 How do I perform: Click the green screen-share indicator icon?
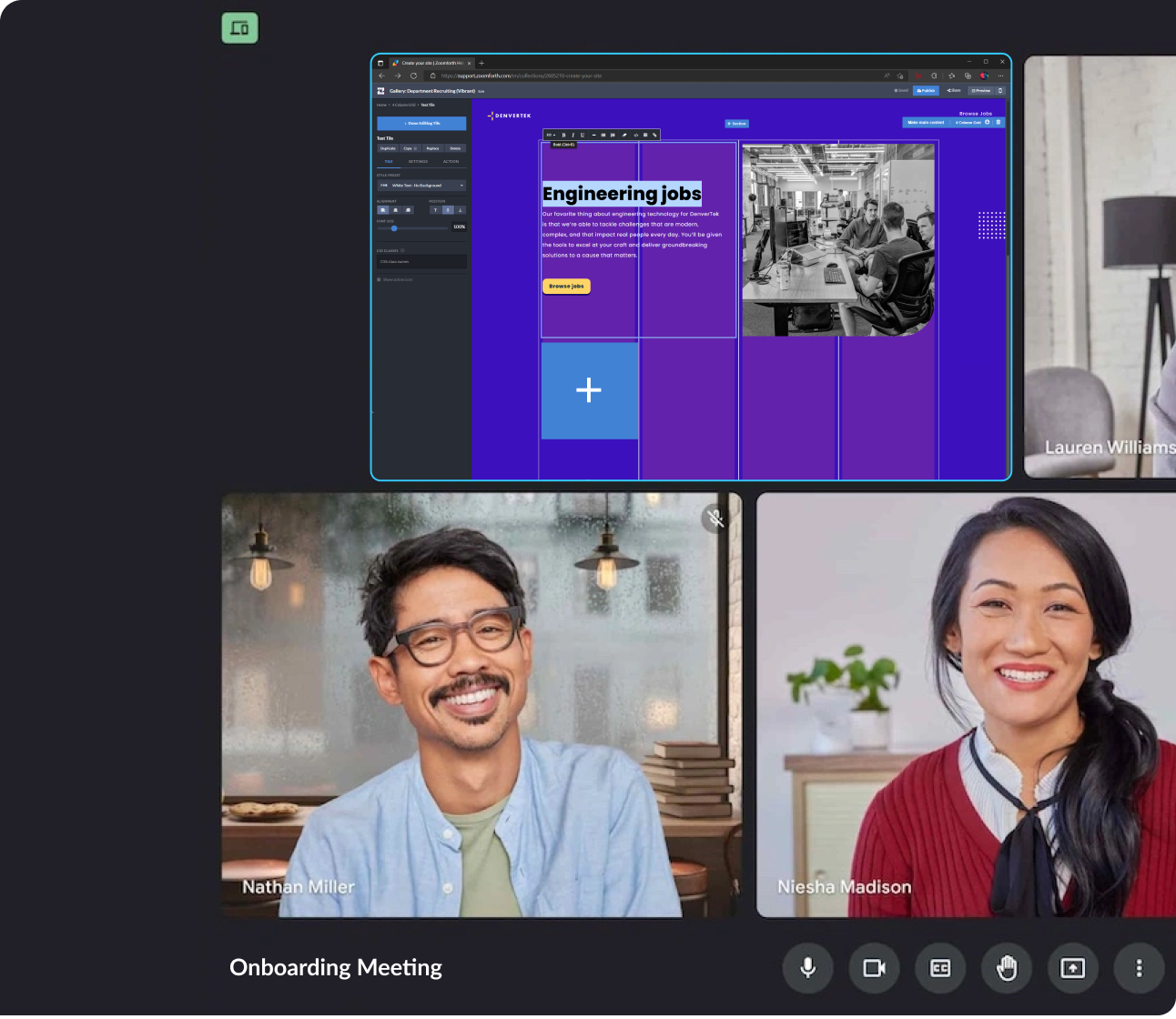[x=240, y=28]
